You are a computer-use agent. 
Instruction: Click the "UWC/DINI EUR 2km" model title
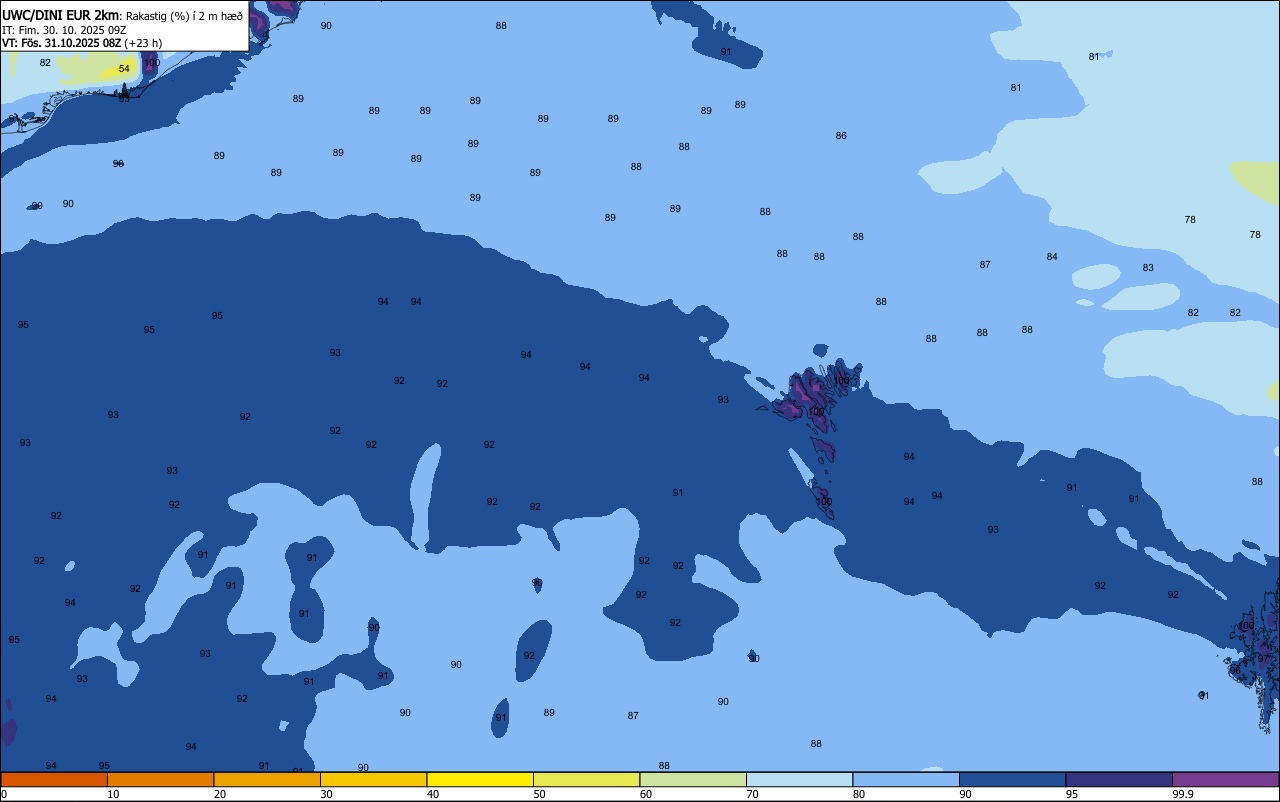tap(60, 15)
